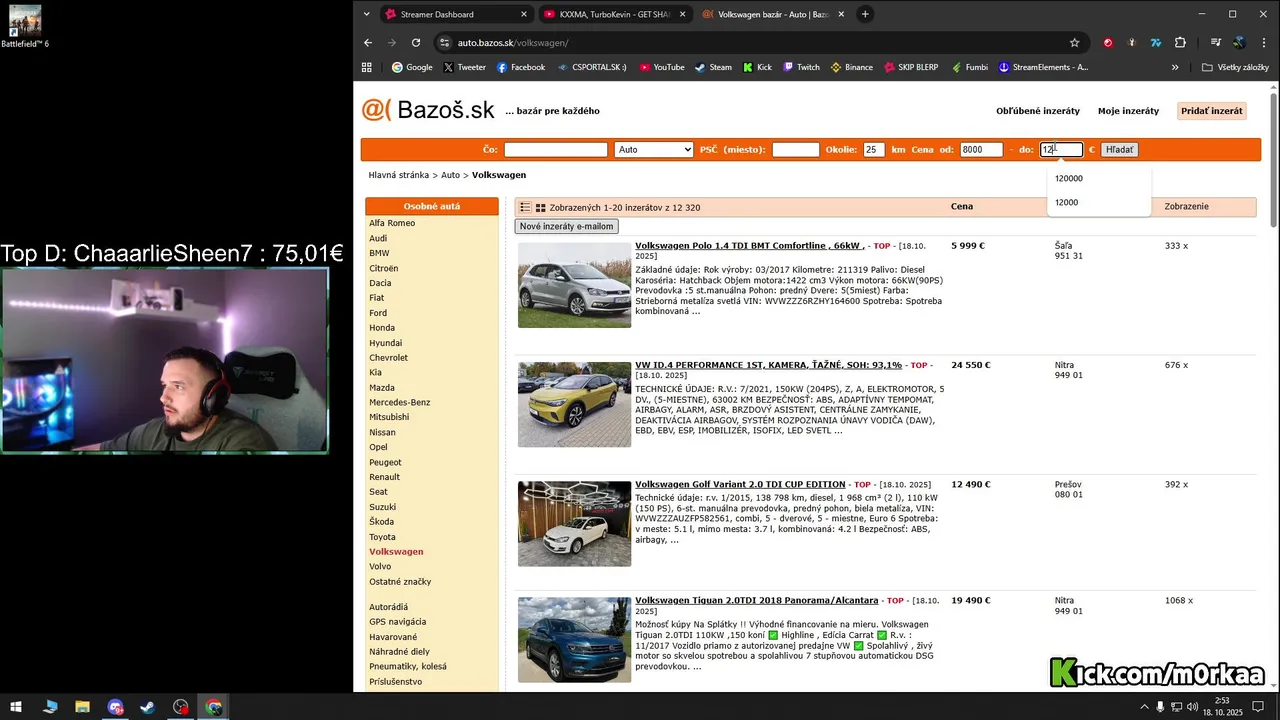The image size is (1280, 720).
Task: Open the Volkswagen Polo 1.4 TDI listing title
Action: (x=750, y=245)
